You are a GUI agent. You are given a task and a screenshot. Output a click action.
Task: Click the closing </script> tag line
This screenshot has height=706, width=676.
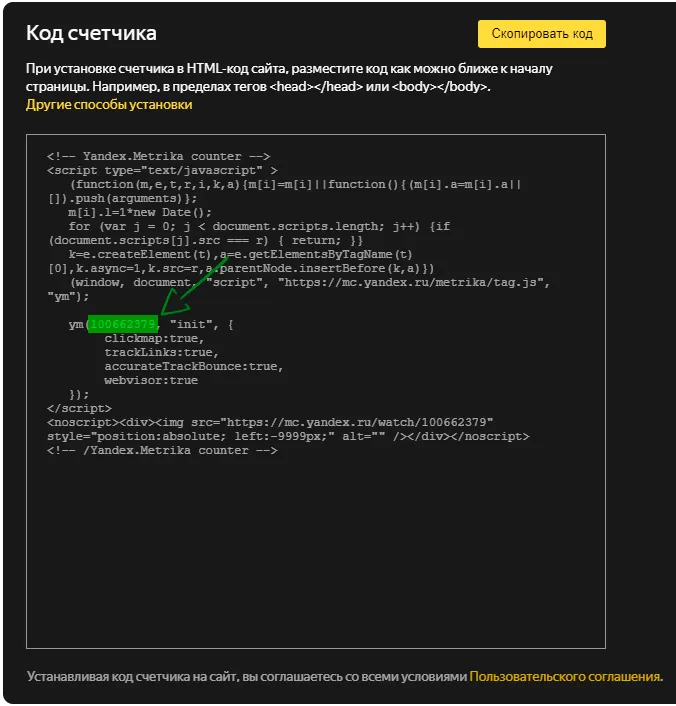point(79,408)
